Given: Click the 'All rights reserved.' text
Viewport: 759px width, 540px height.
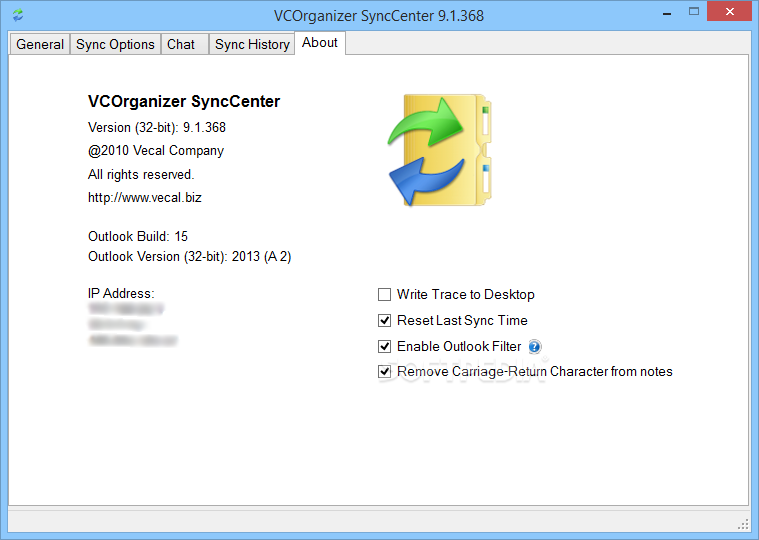Looking at the screenshot, I should coord(141,174).
